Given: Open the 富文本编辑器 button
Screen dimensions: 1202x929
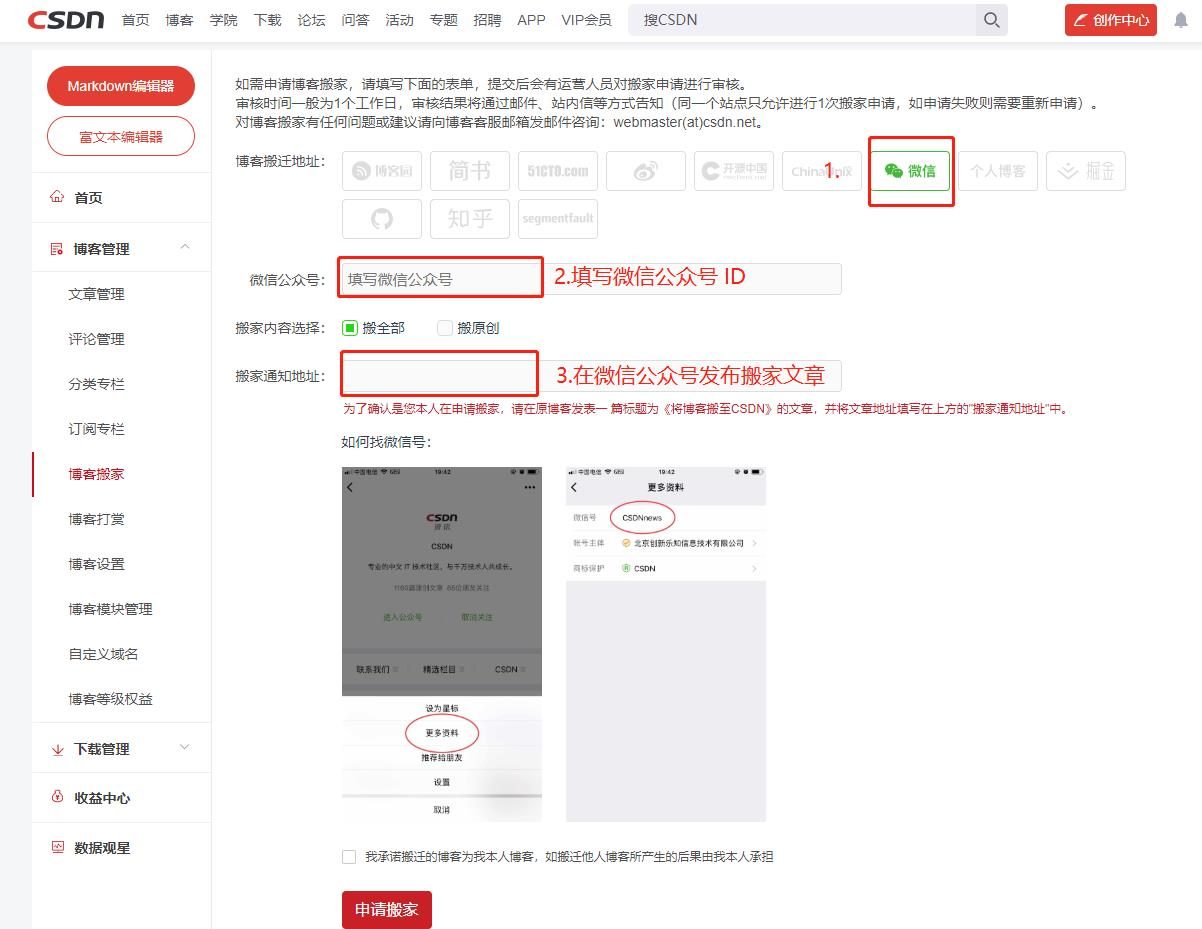Looking at the screenshot, I should [121, 137].
